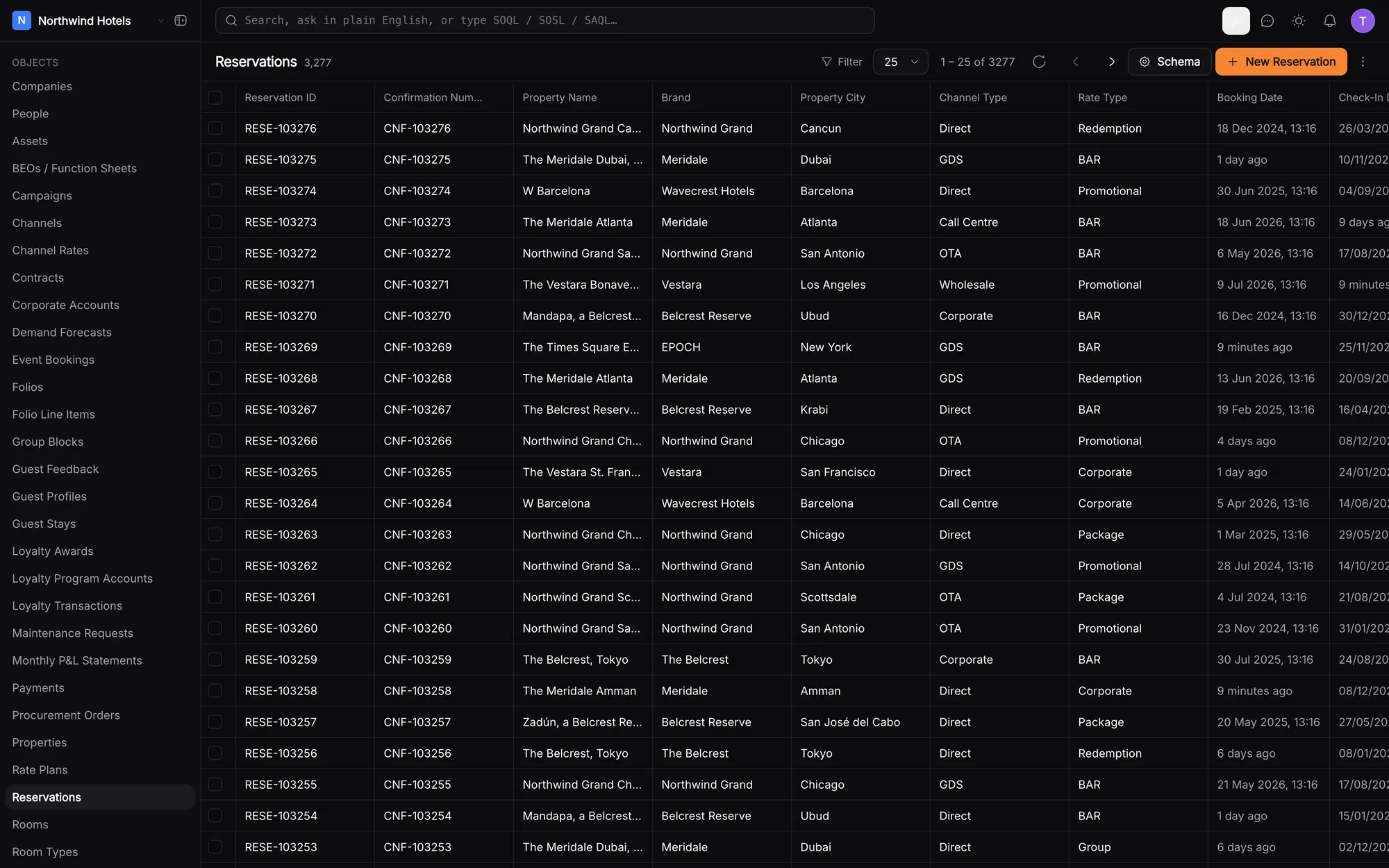1389x868 pixels.
Task: Open Loyalty Program Accounts object
Action: tap(82, 578)
